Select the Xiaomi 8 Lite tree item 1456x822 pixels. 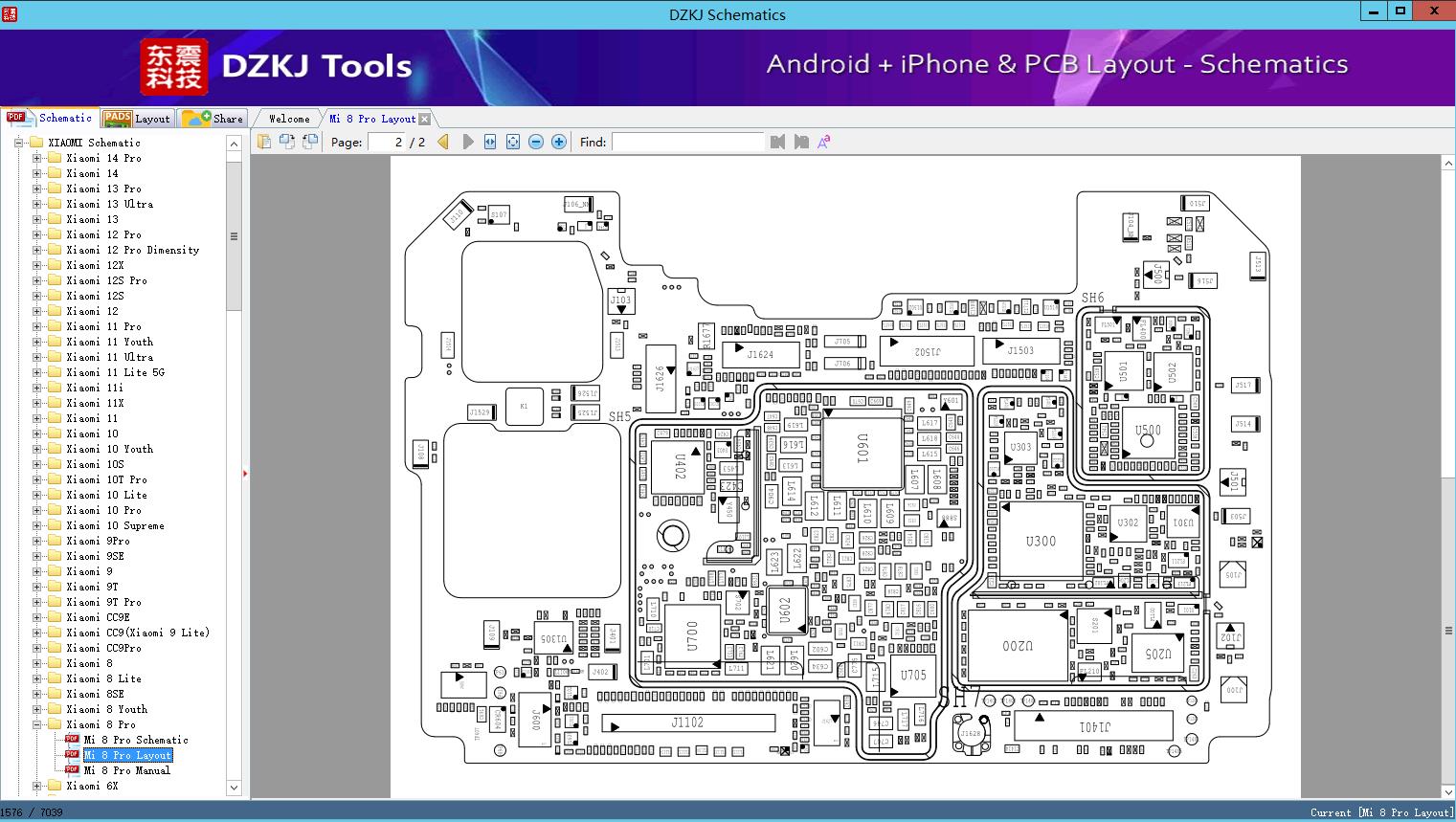pos(103,678)
